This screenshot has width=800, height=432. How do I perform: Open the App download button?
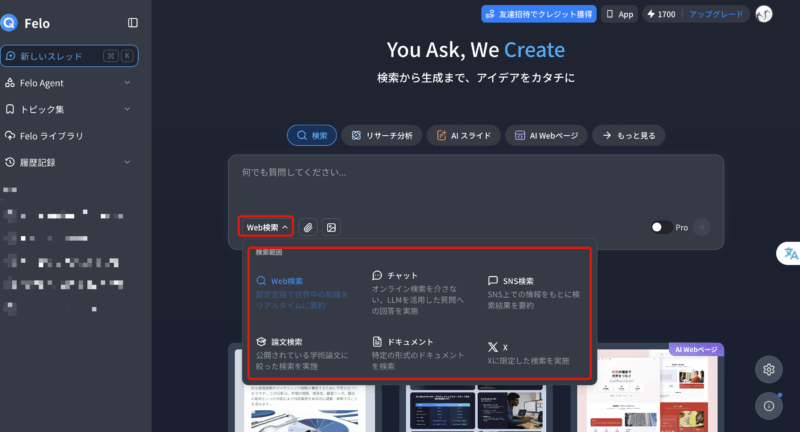[619, 14]
